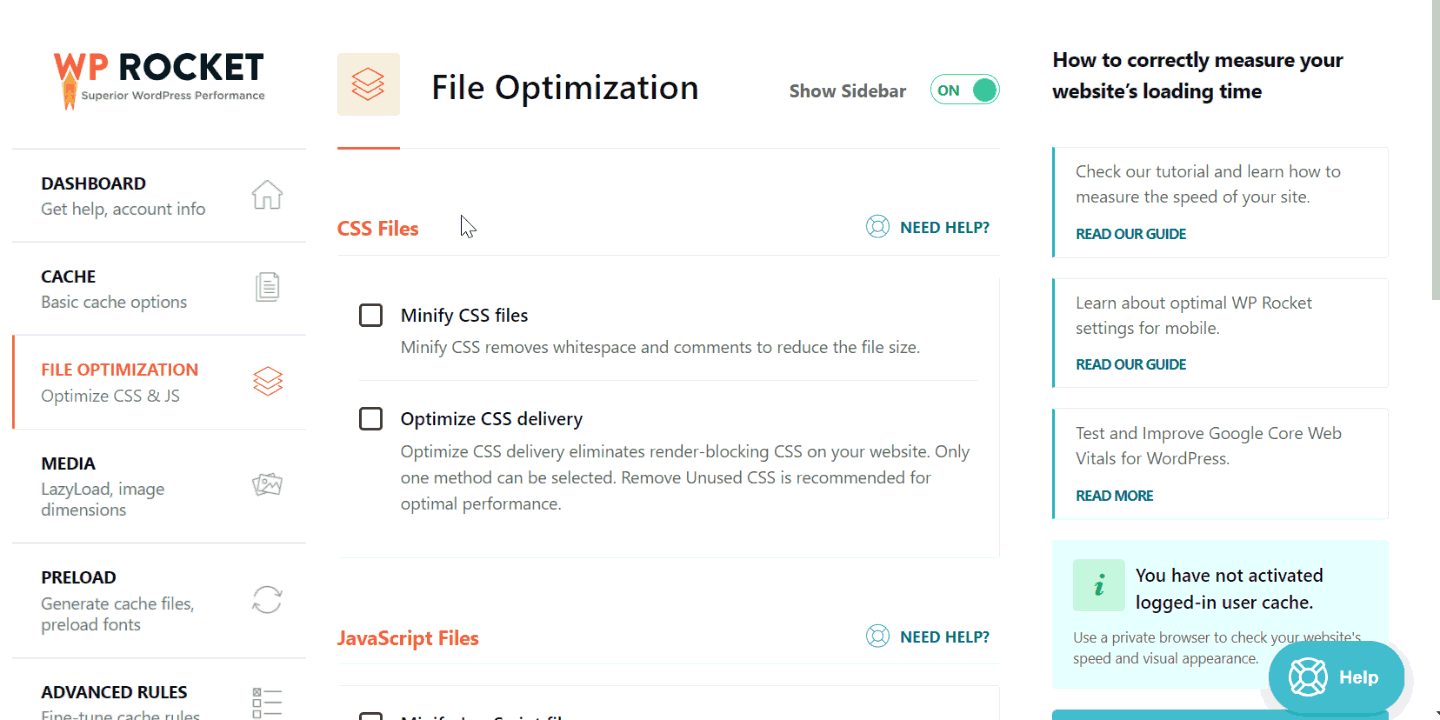Click Read More about Core Web Vitals
Image resolution: width=1440 pixels, height=720 pixels.
[x=1114, y=496]
